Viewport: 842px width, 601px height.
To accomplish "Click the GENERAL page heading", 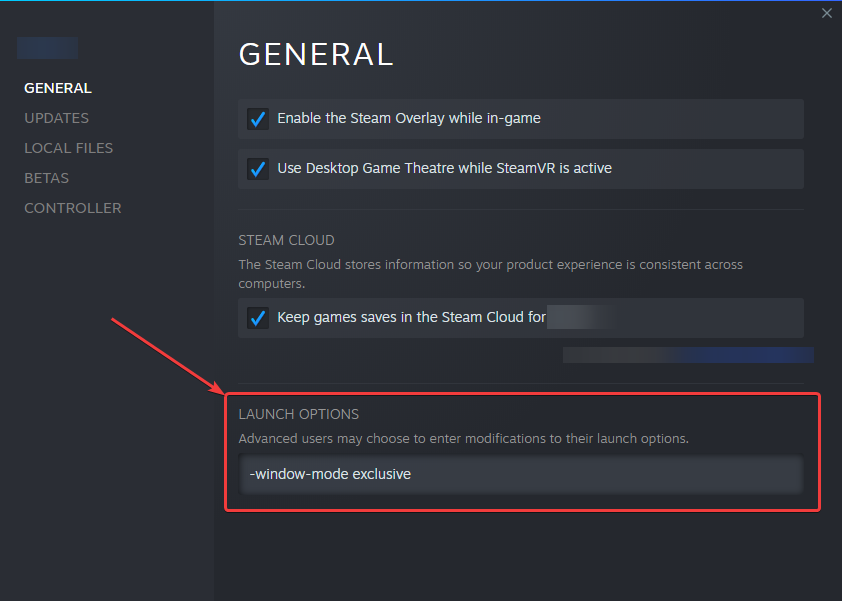I will [x=316, y=54].
